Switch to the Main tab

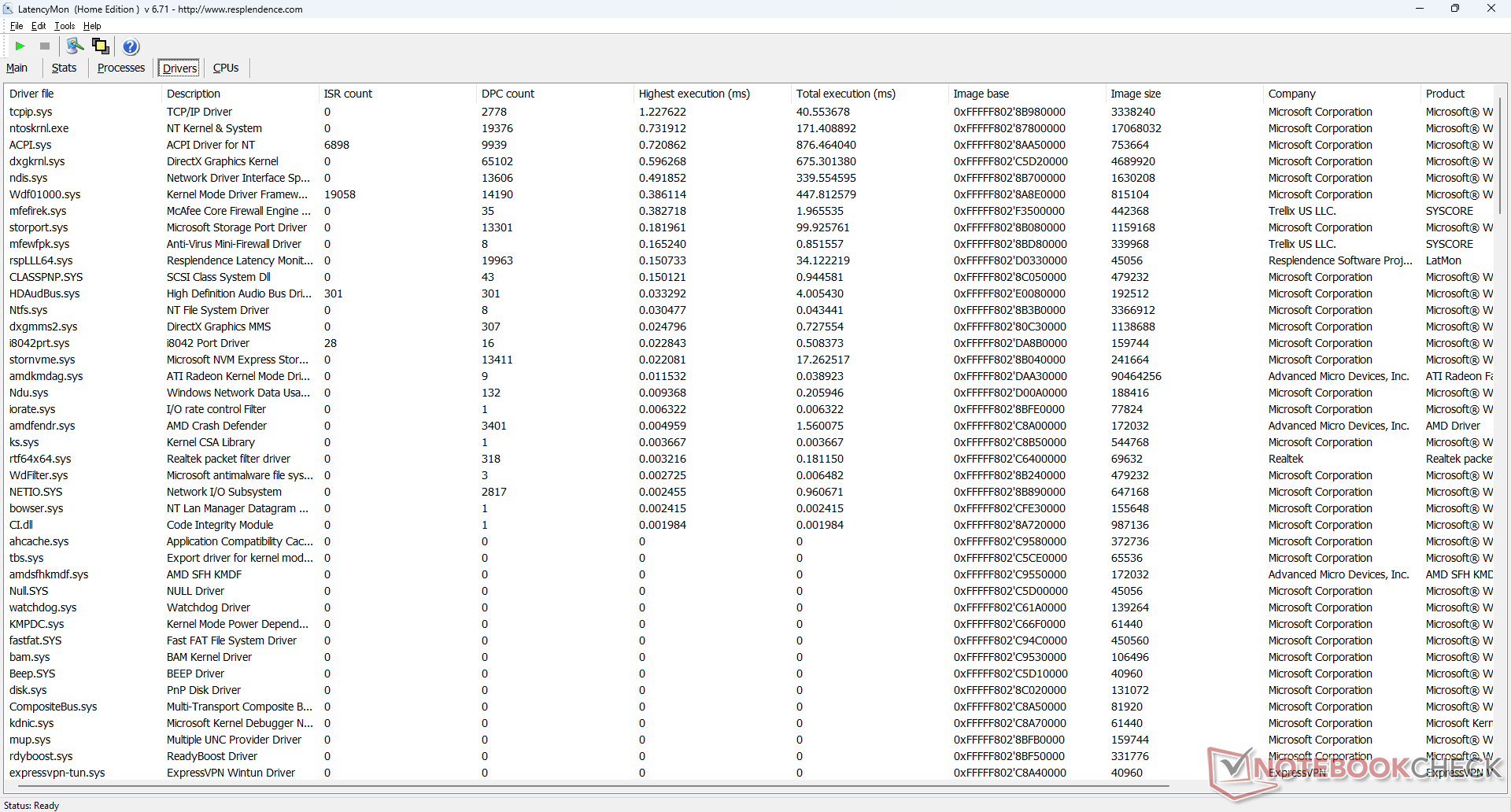coord(17,68)
